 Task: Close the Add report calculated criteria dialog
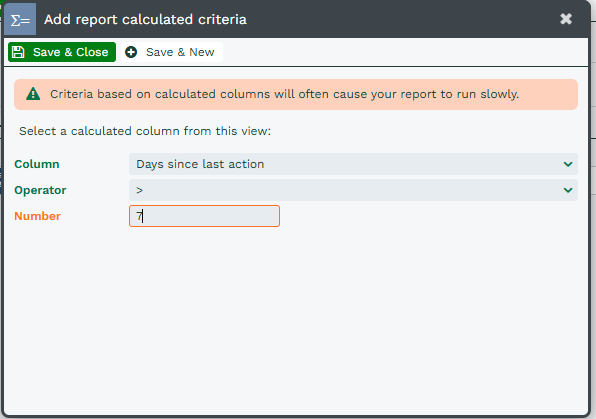coord(566,19)
